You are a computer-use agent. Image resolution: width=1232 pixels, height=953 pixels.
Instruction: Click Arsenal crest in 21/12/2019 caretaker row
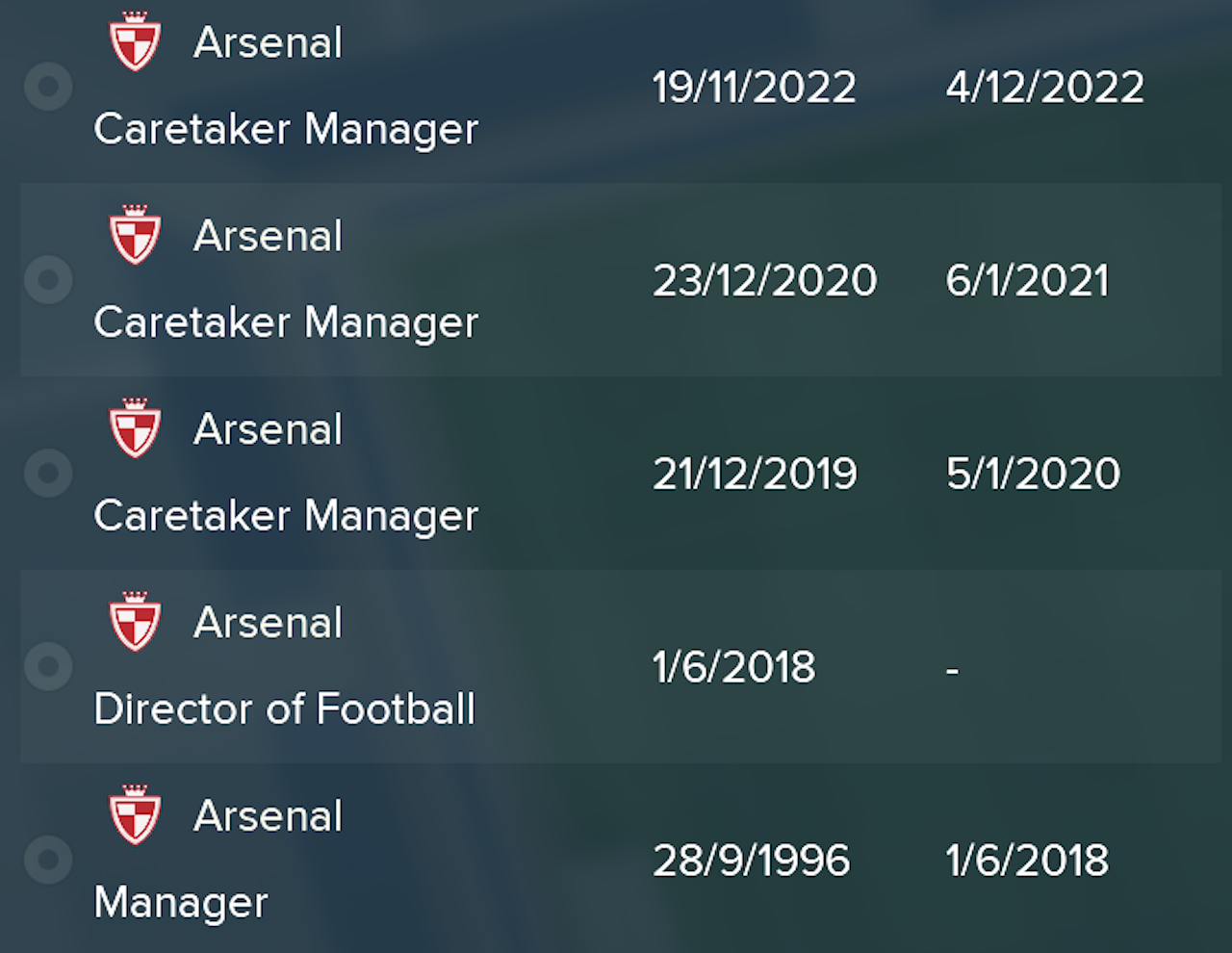click(135, 428)
